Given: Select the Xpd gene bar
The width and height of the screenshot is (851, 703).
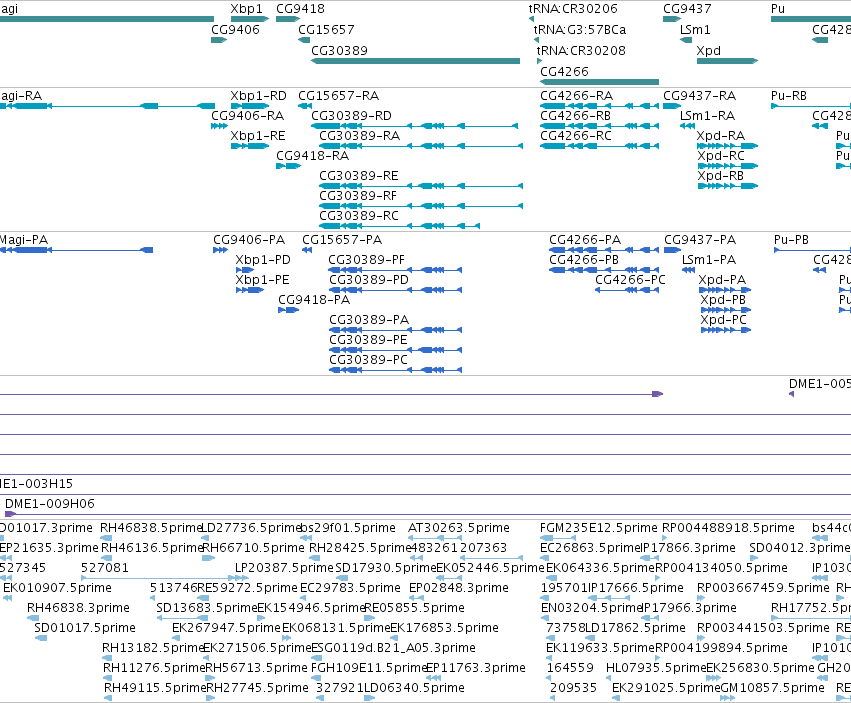Looking at the screenshot, I should click(727, 61).
